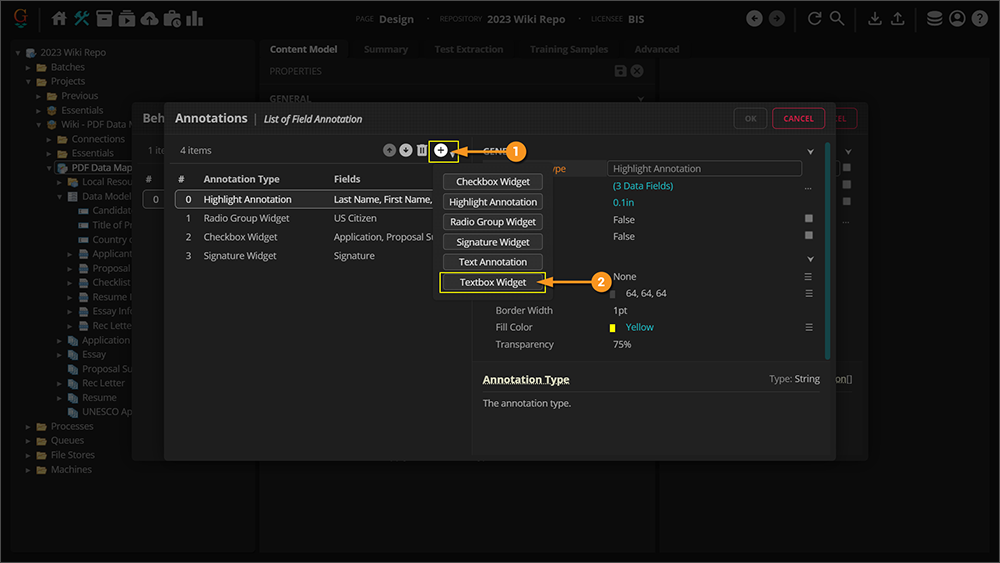The height and width of the screenshot is (563, 1000).
Task: Open the Design wrench tools icon
Action: click(83, 18)
